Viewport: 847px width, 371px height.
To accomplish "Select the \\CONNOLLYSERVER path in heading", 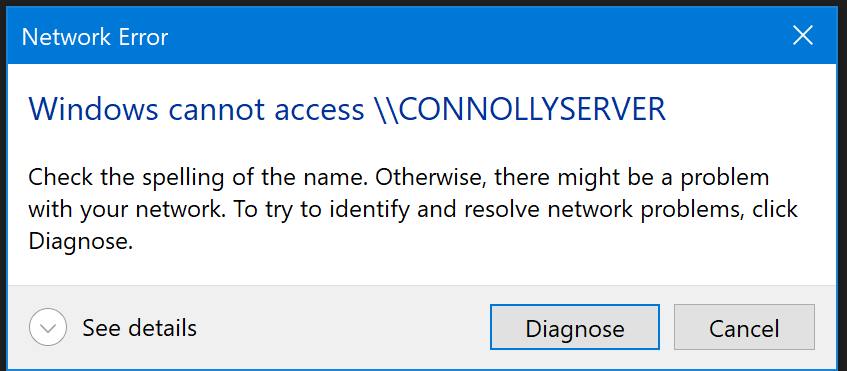I will tap(520, 109).
